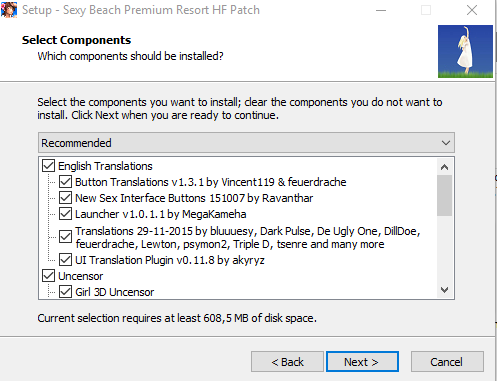Cancel the setup wizard
This screenshot has height=381, width=497.
click(x=447, y=362)
